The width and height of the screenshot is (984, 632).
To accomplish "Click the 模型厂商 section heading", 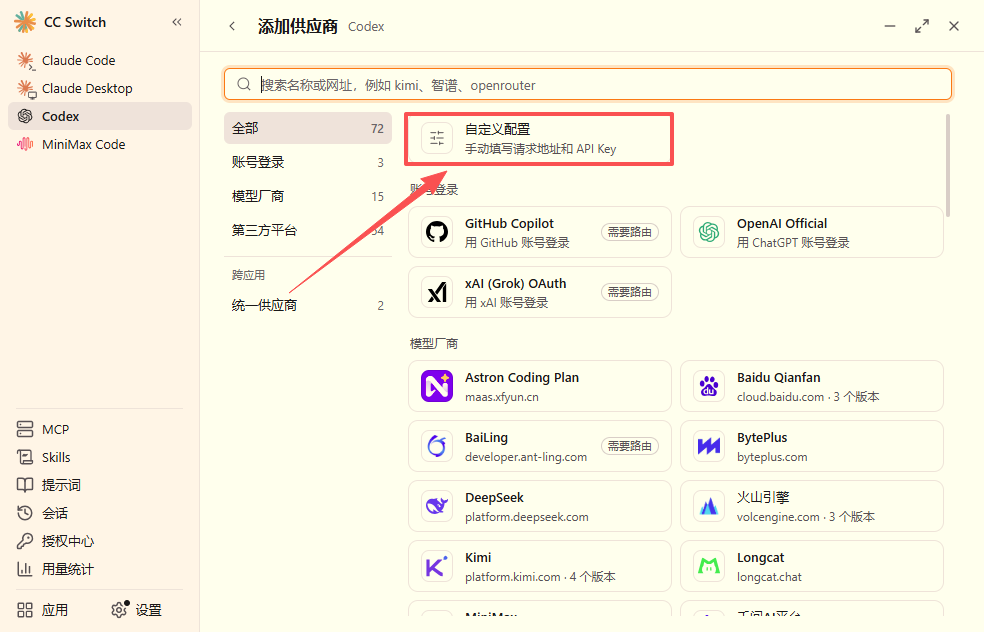I will pos(434,343).
